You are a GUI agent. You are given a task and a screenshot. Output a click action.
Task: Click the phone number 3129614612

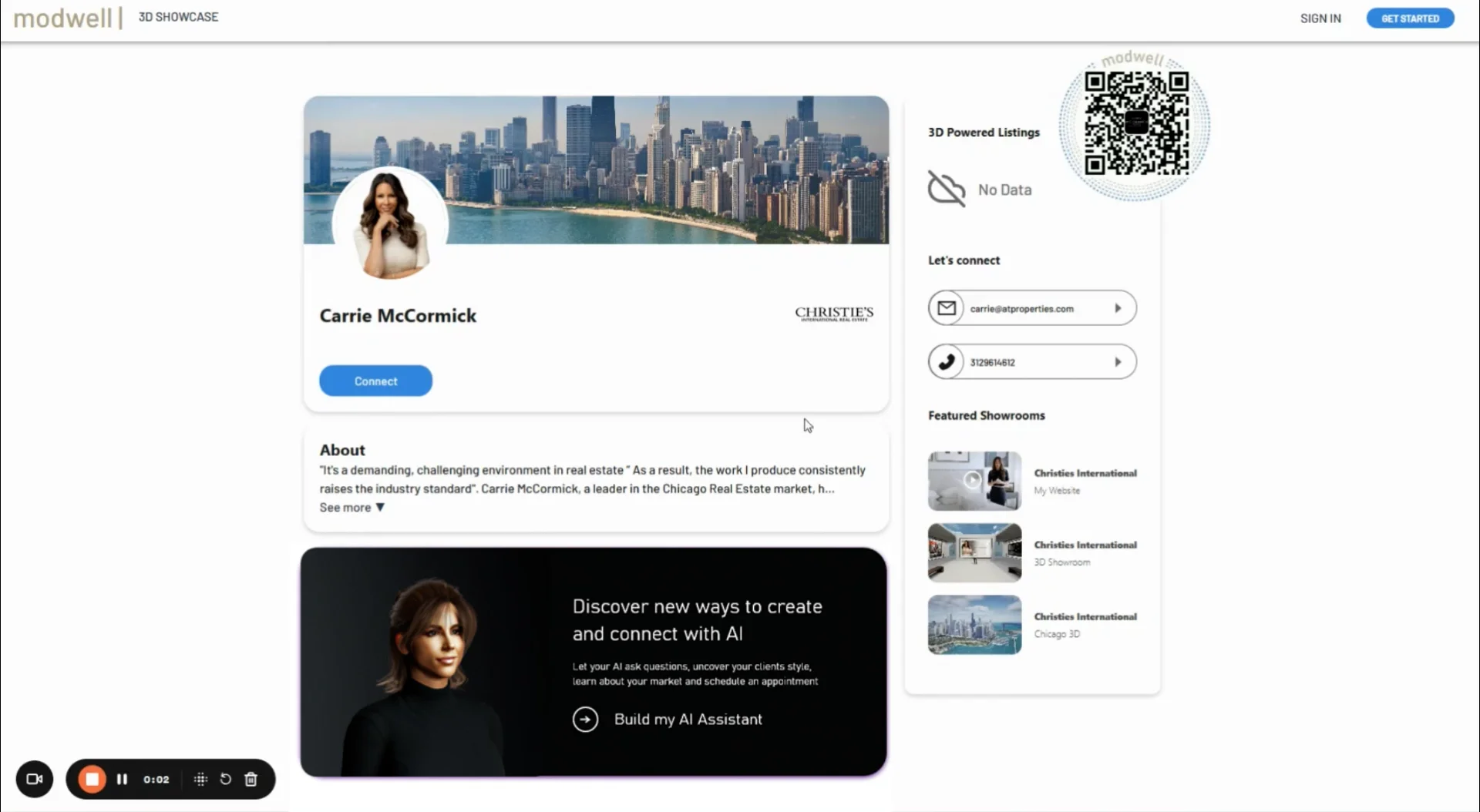pos(992,363)
